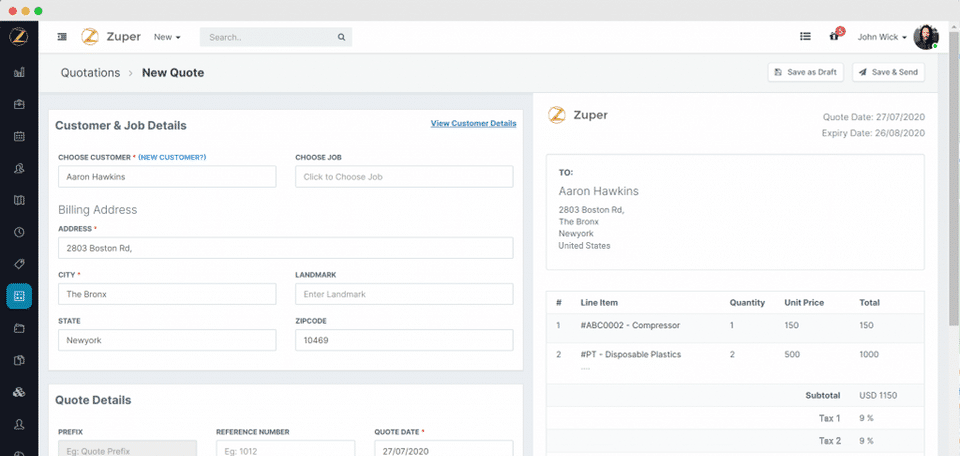
Task: Open the folder sidebar icon
Action: 19,328
